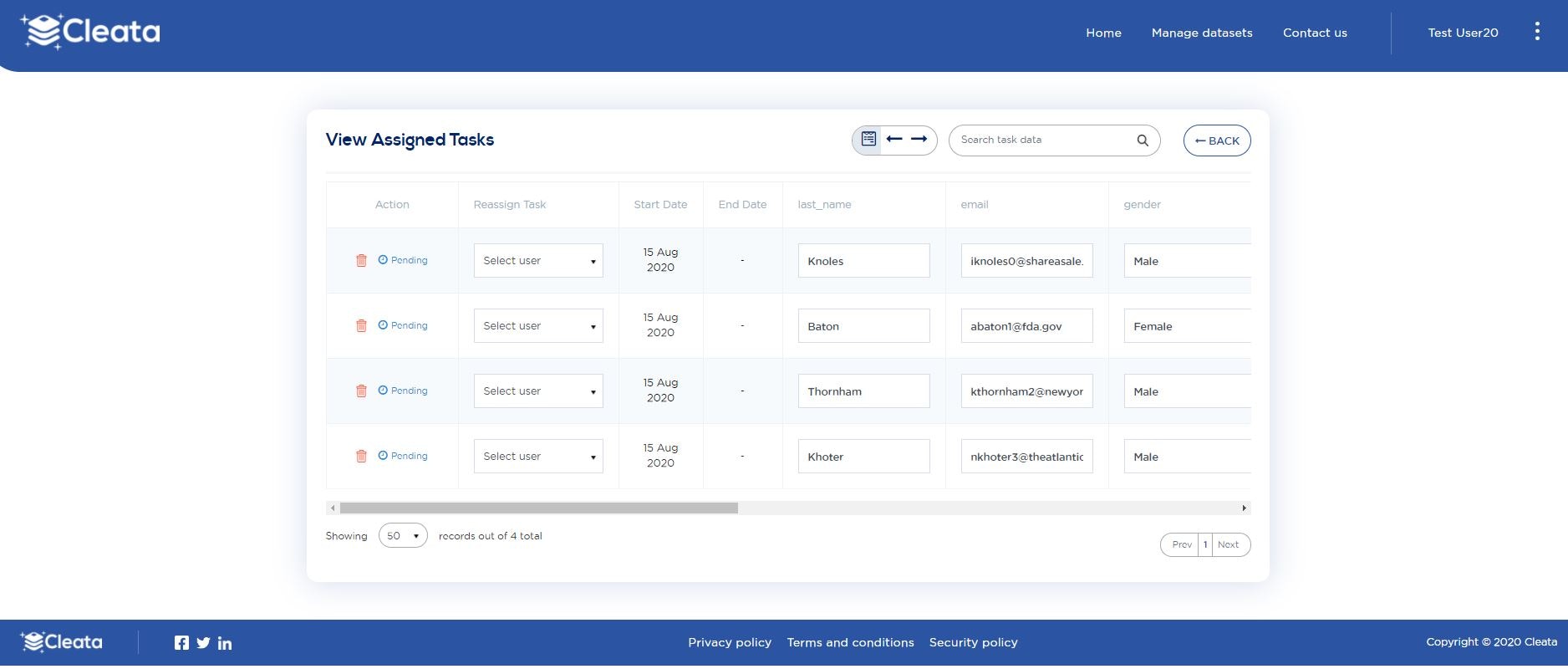Screen dimensions: 1568x669
Task: Click the scrollbar right arrow
Action: [1244, 508]
